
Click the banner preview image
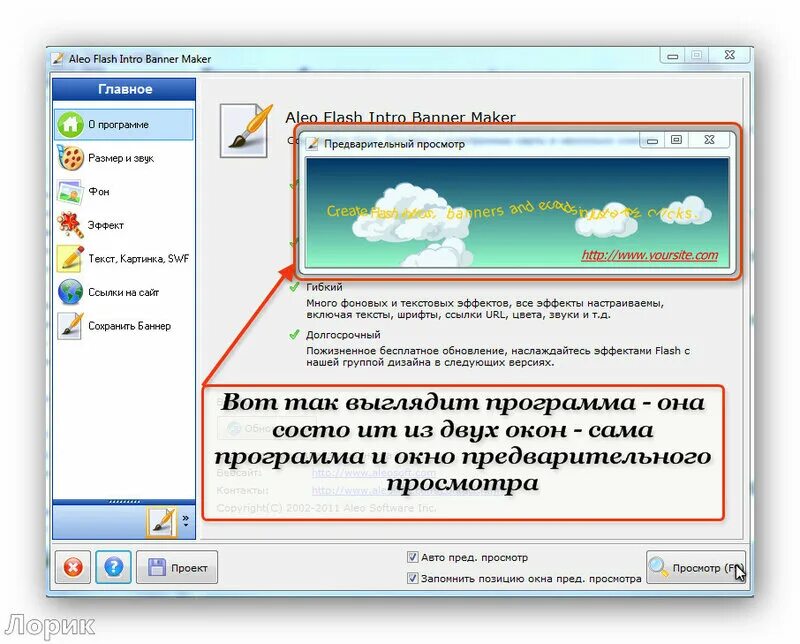[517, 212]
